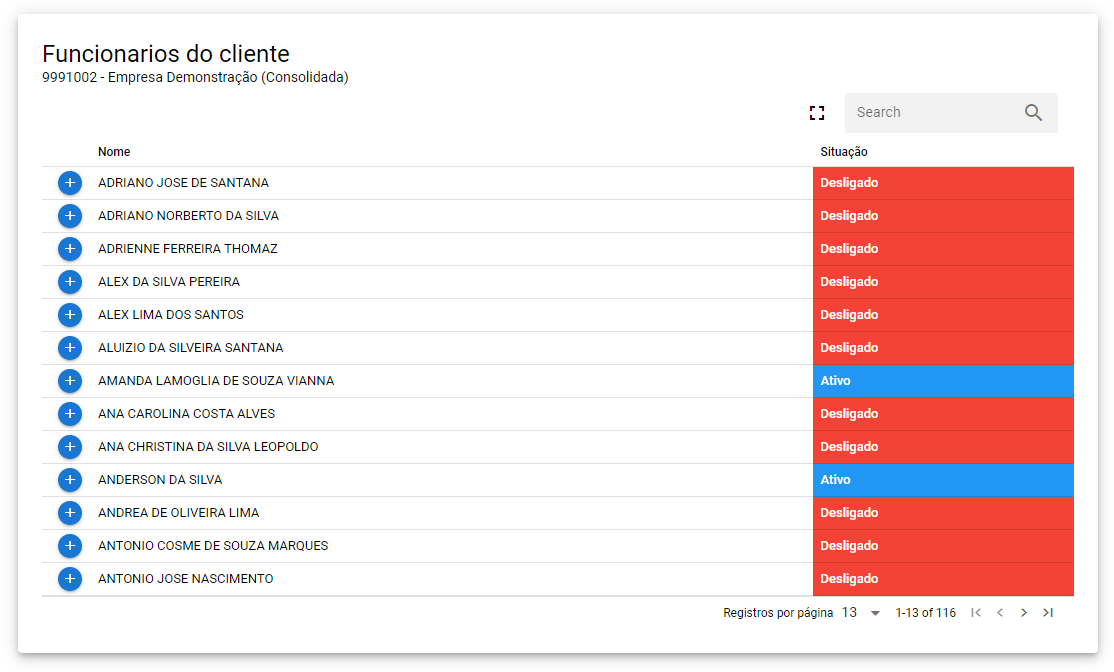Click the magnifying glass search icon
This screenshot has width=1114, height=672.
[1033, 113]
